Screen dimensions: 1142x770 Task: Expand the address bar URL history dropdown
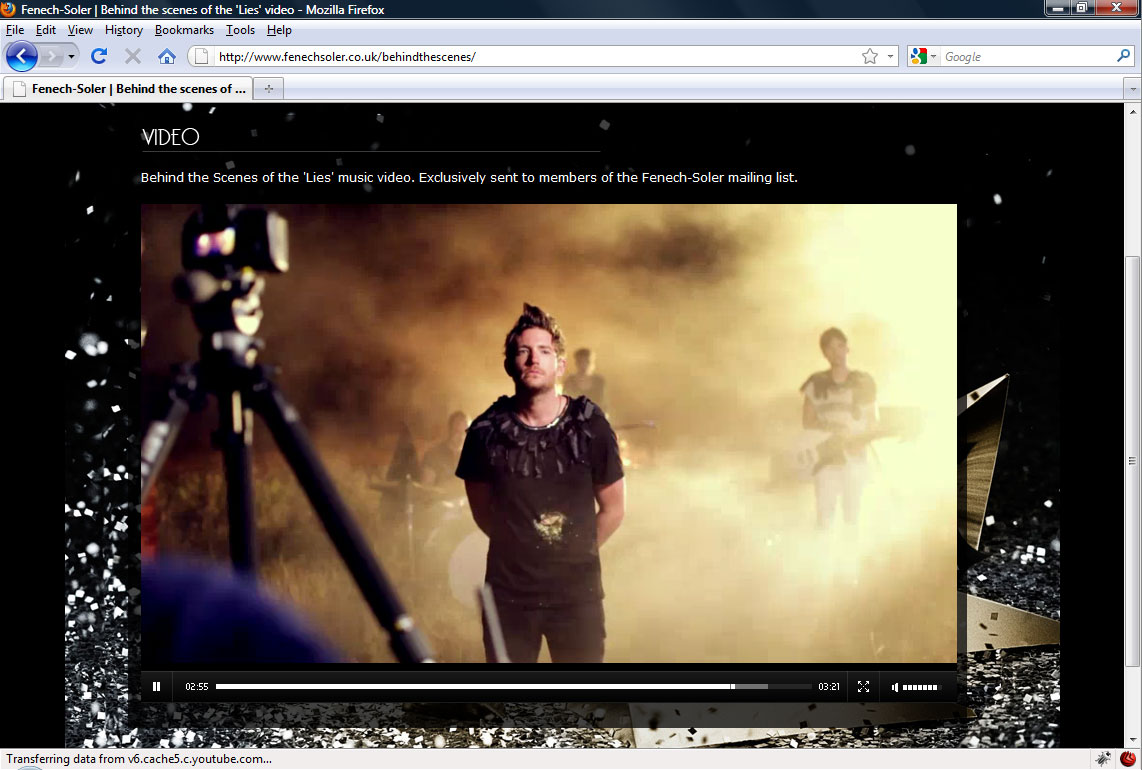pos(890,56)
